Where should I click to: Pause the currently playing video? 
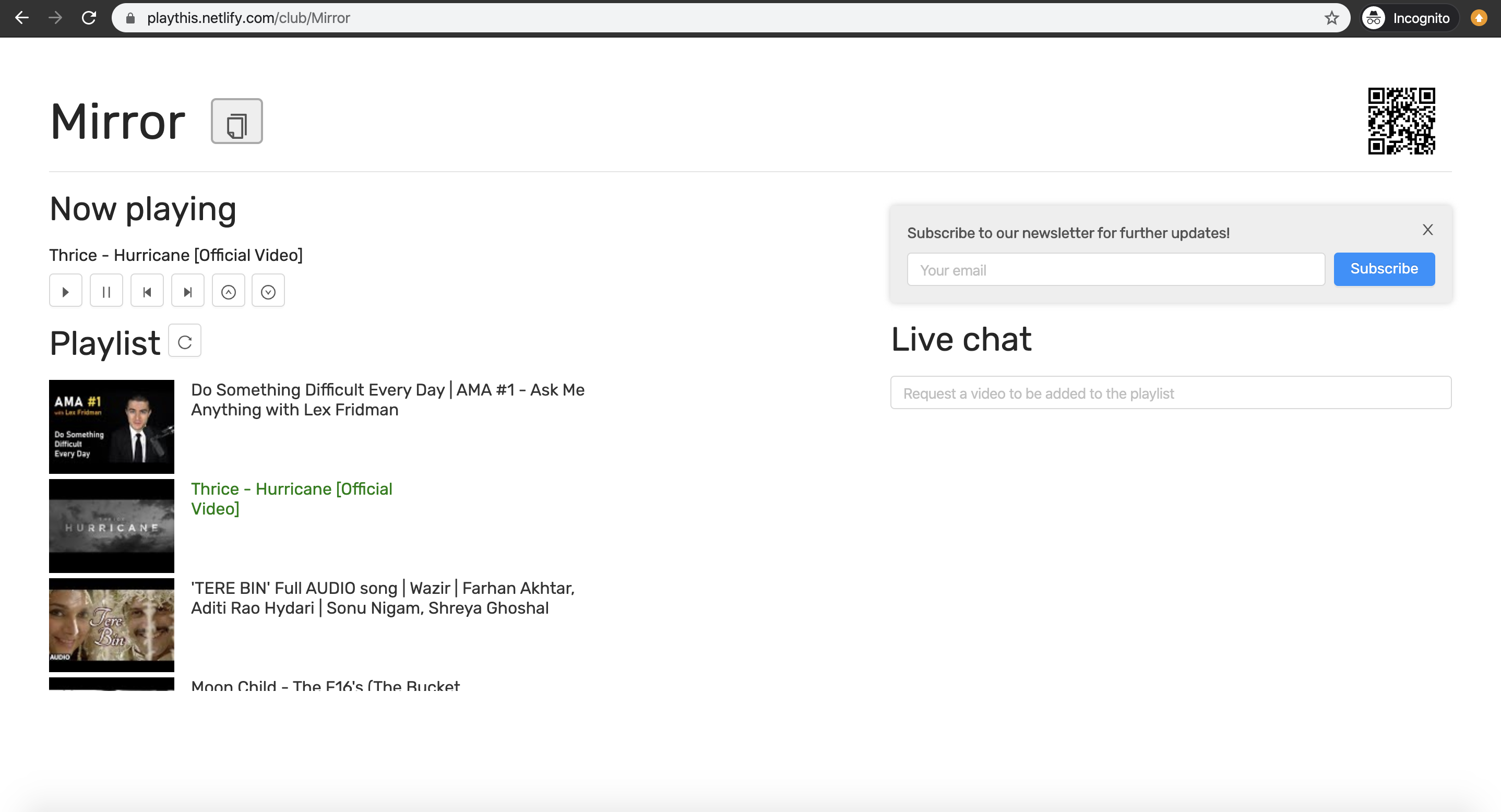(x=106, y=291)
